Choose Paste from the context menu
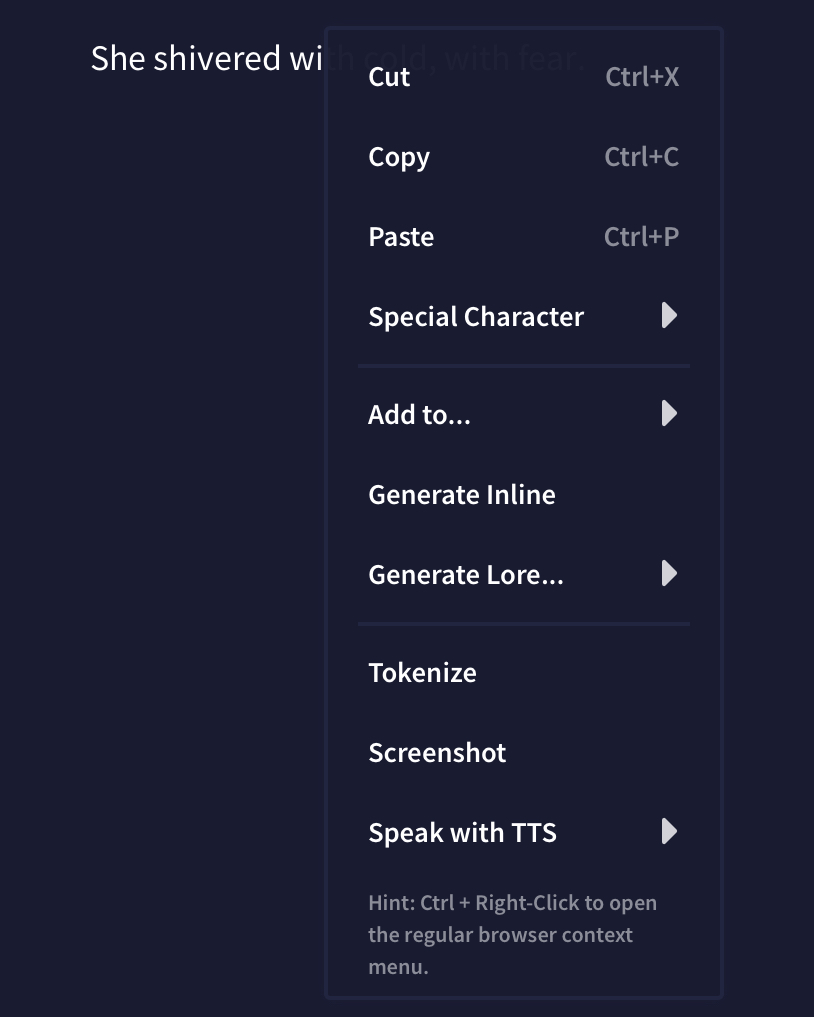814x1017 pixels. pos(401,237)
